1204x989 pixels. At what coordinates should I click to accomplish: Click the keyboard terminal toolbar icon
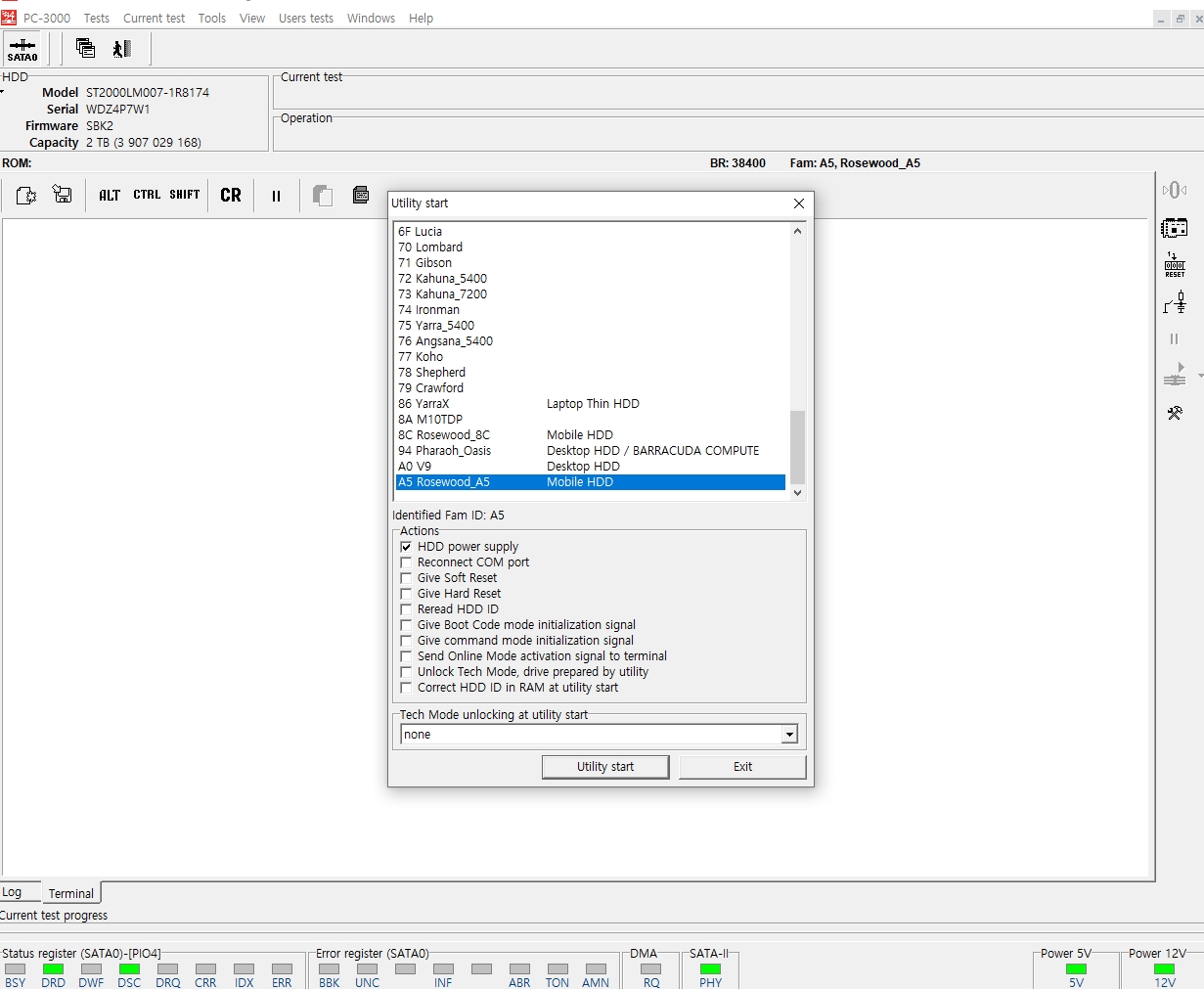point(361,195)
